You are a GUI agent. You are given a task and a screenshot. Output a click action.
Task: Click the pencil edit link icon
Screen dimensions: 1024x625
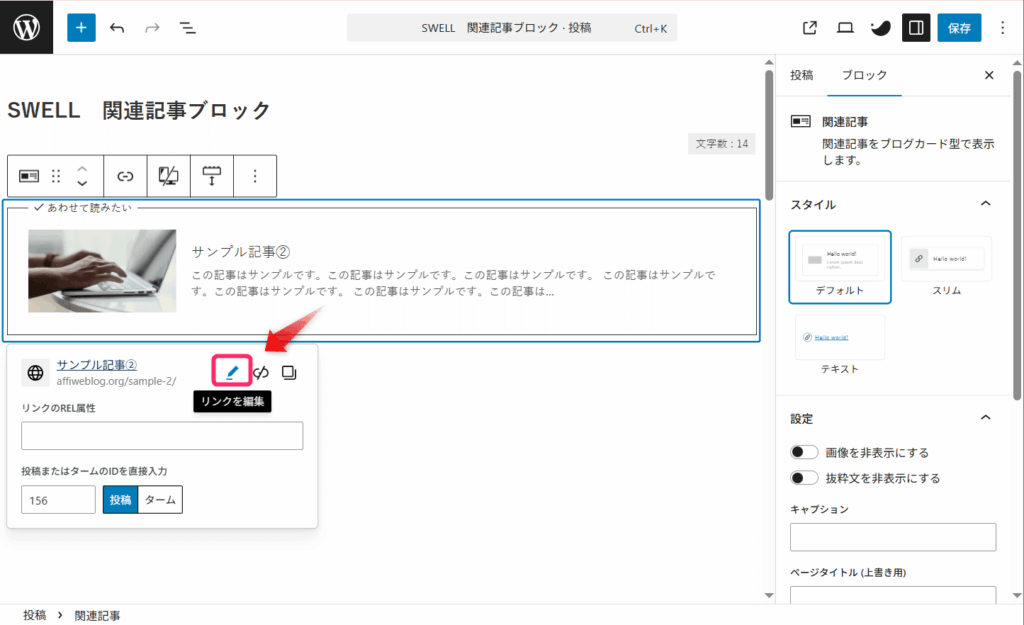coord(232,372)
